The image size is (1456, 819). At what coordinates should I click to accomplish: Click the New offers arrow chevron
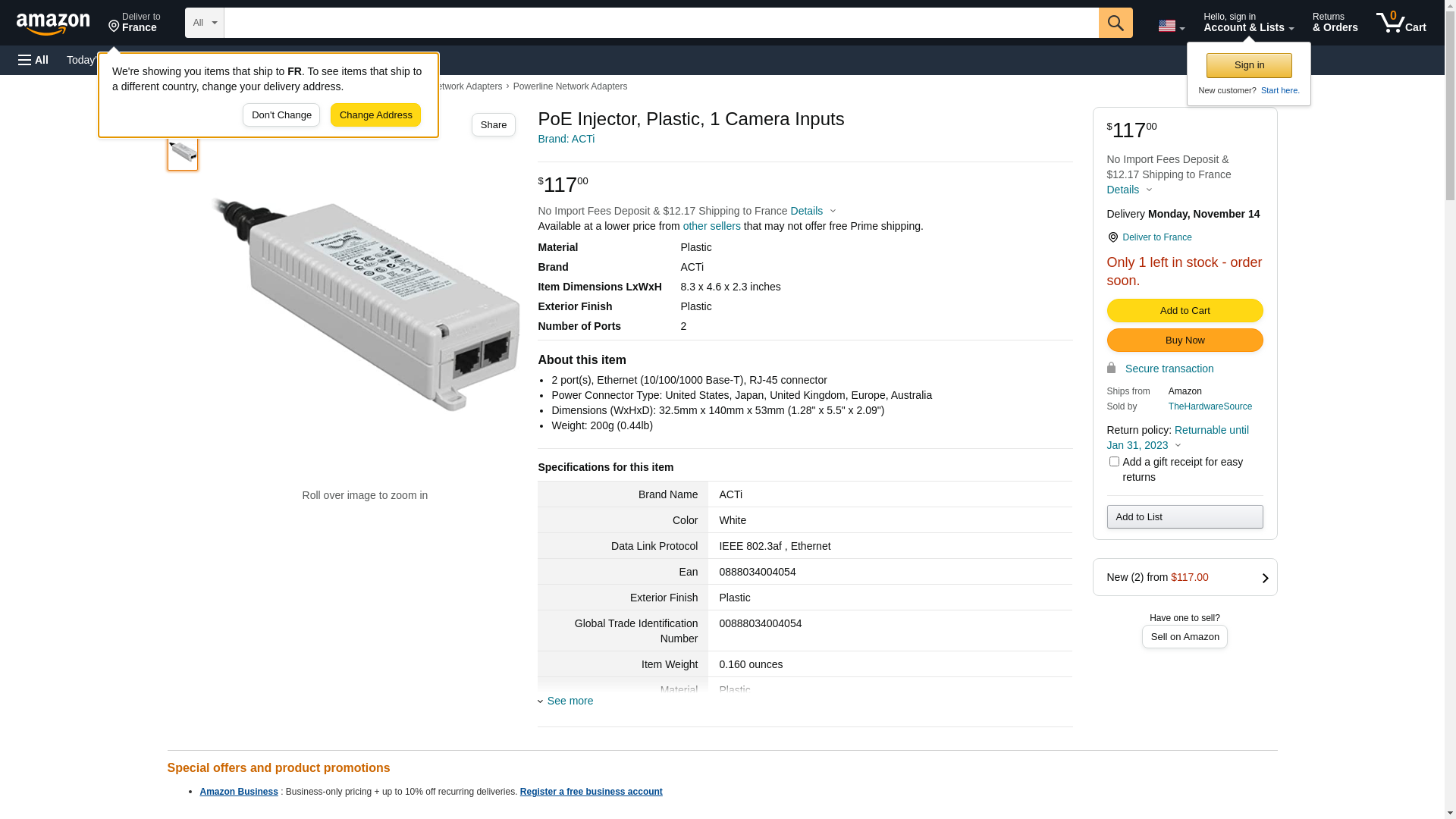(1265, 578)
